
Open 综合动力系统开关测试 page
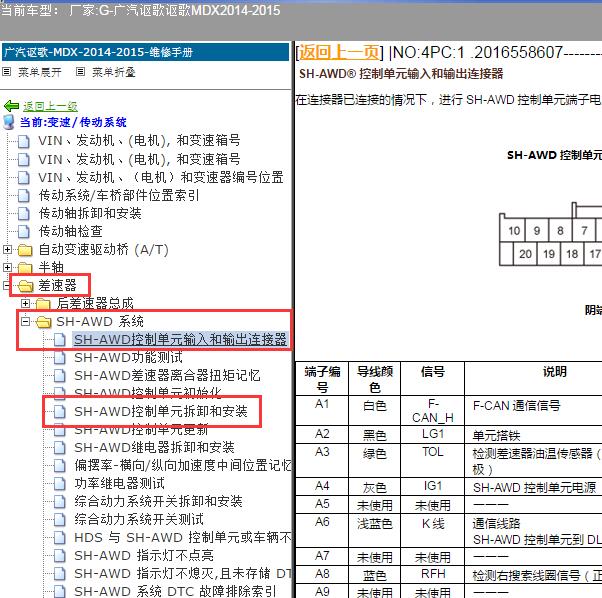point(139,519)
